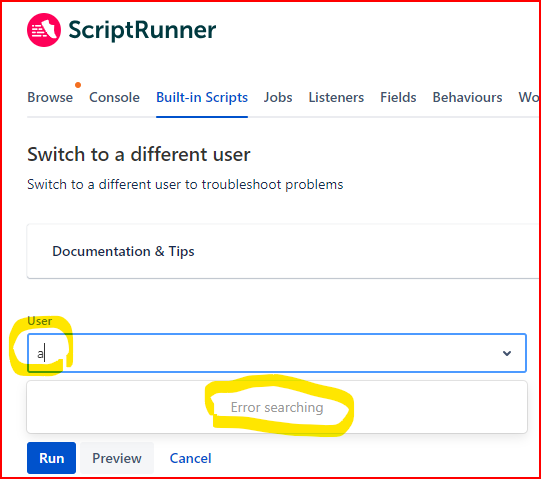Switch to the Console tab
Viewport: 541px width, 479px height.
(114, 98)
